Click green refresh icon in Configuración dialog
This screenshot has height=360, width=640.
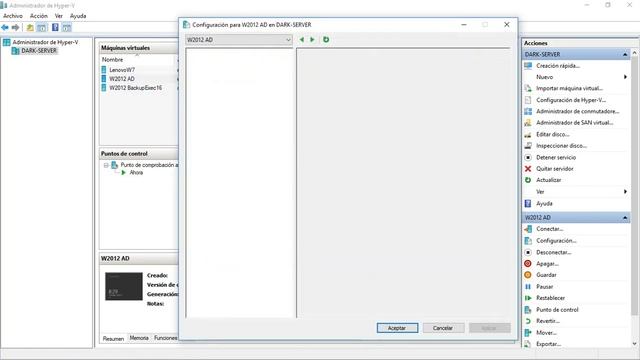326,40
